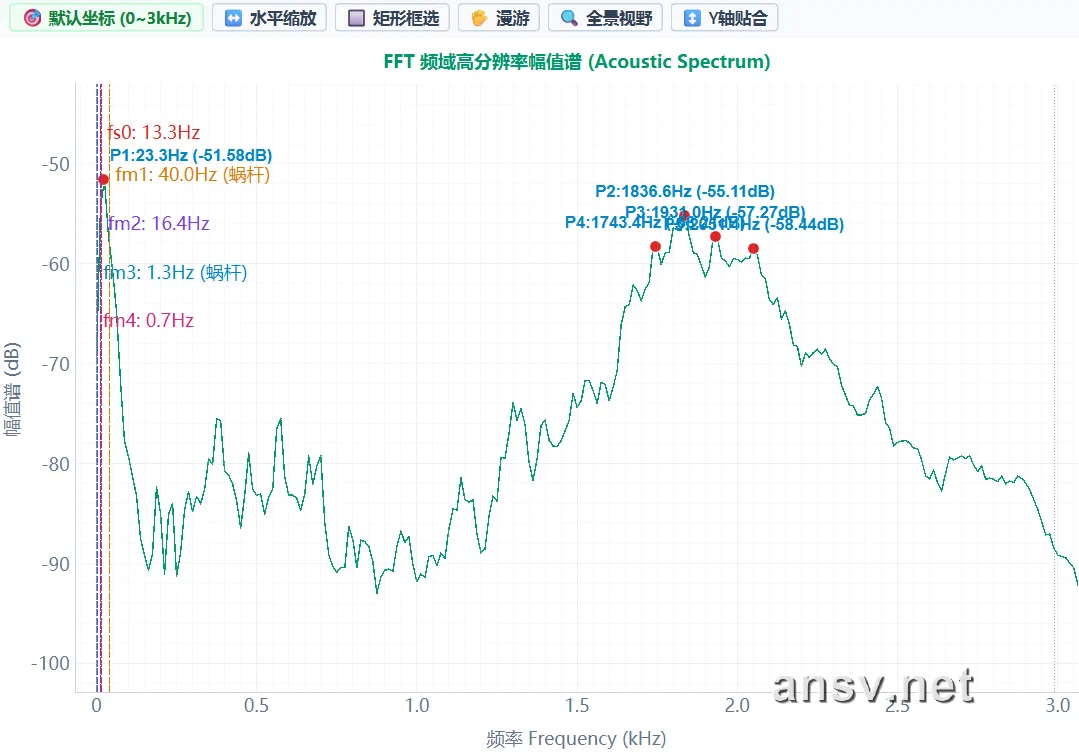Click the y-axis tick "-90"
This screenshot has width=1079, height=752.
[x=56, y=564]
